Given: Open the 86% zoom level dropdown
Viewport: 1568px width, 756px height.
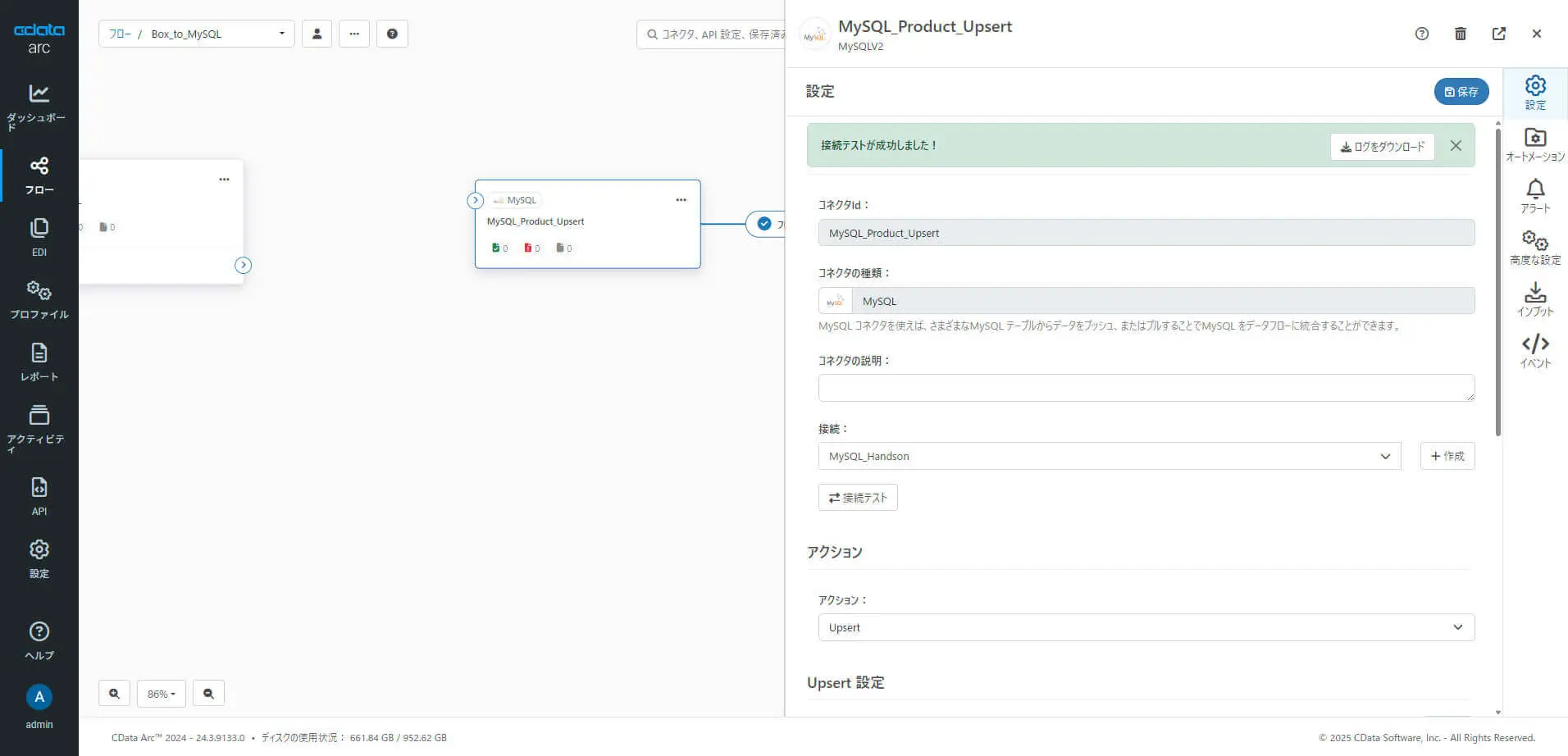Looking at the screenshot, I should click(x=161, y=694).
